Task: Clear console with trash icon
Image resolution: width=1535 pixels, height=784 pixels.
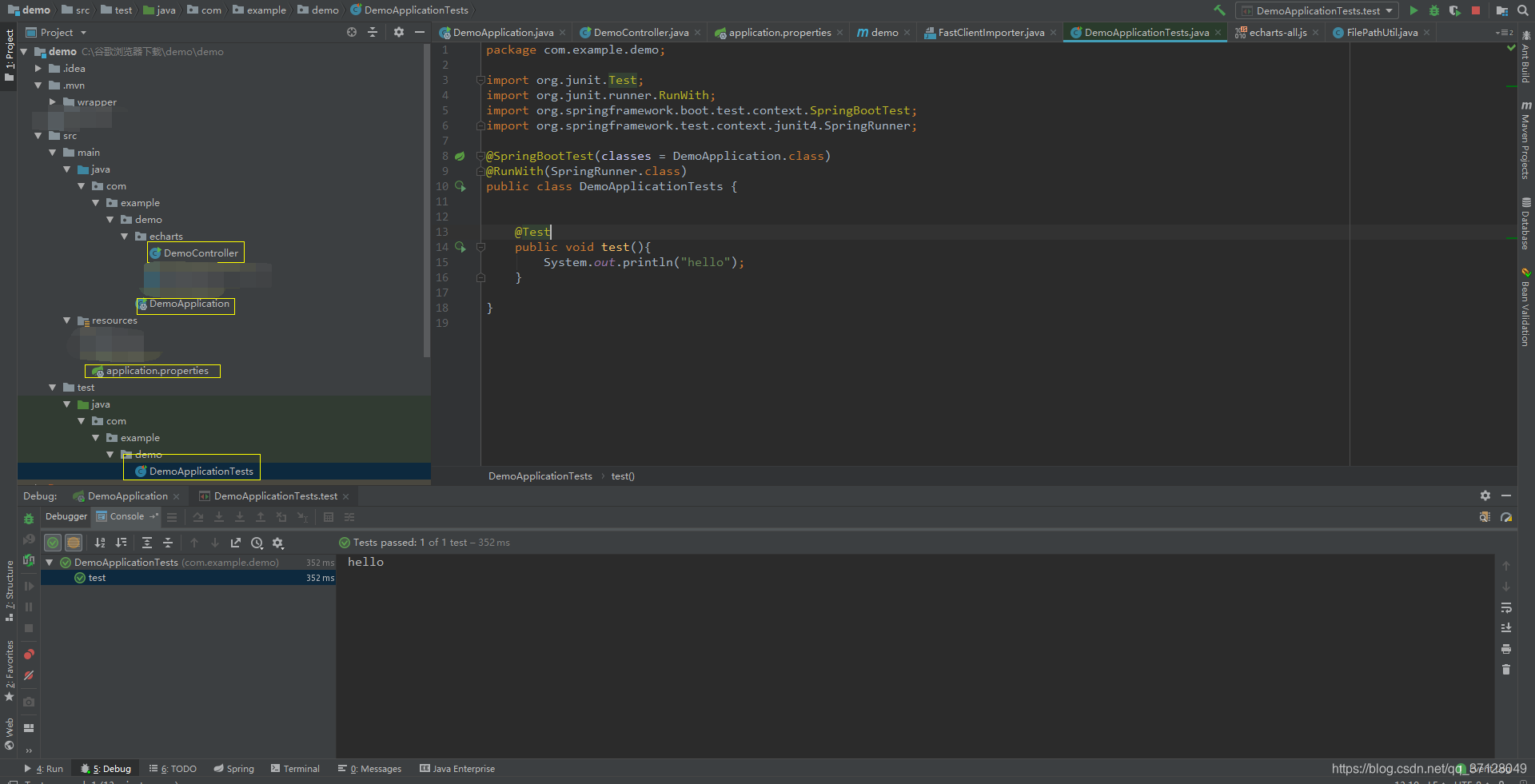Action: 1506,670
